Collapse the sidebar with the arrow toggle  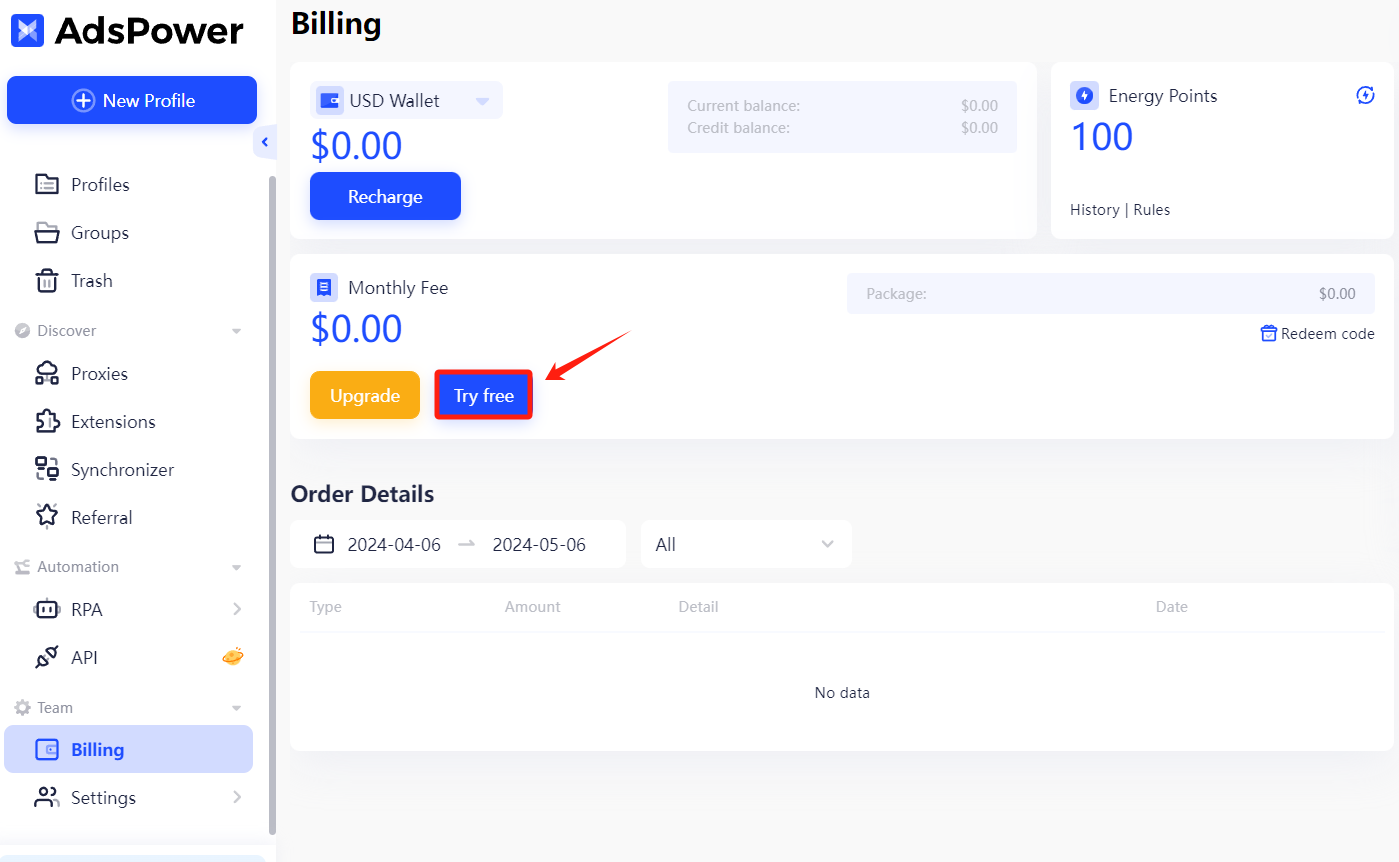264,143
